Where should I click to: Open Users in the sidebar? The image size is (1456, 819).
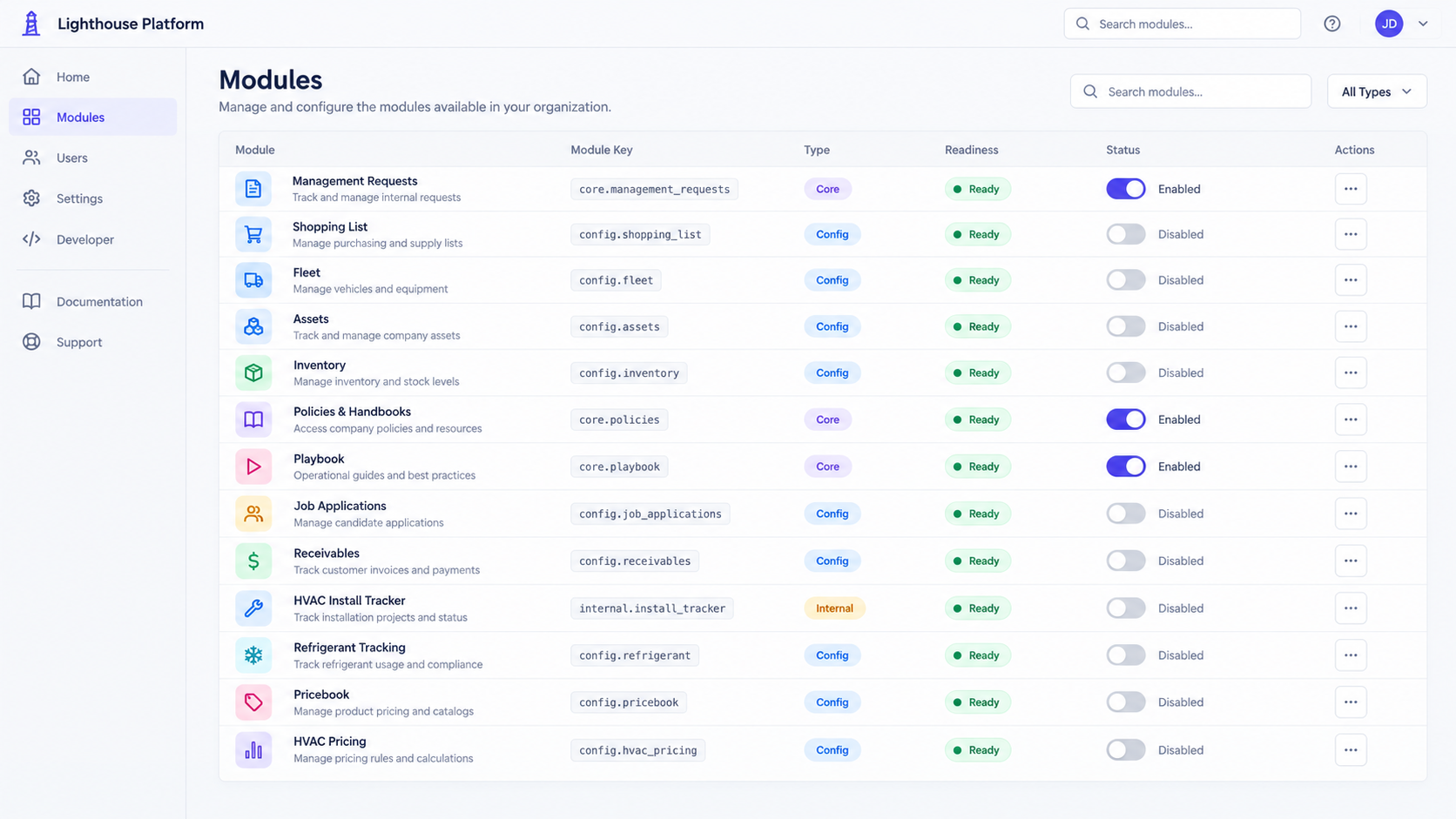[x=92, y=158]
